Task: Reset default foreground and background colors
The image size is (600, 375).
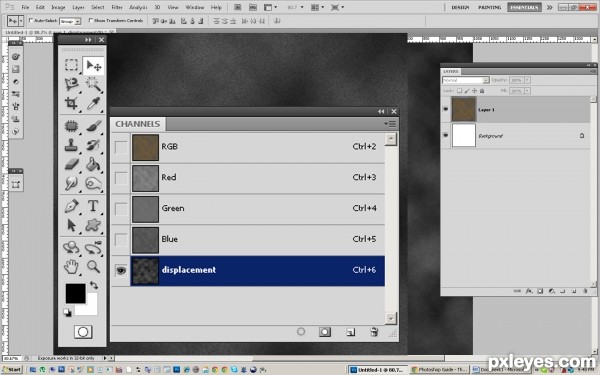Action: coord(67,312)
